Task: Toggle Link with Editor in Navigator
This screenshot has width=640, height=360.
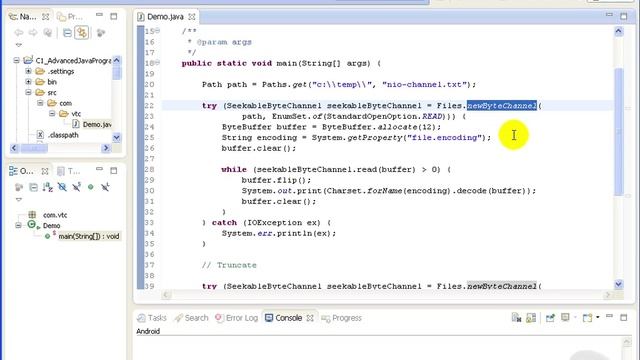Action: coord(82,33)
